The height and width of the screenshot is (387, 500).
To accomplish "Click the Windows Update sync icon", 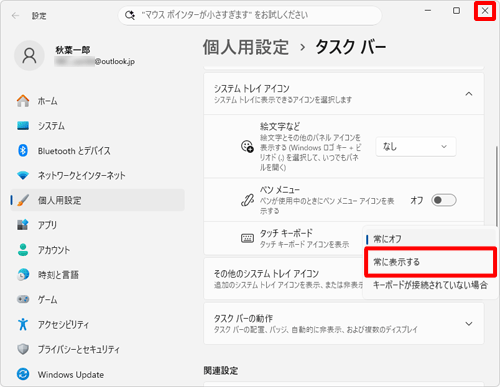I will click(x=23, y=374).
